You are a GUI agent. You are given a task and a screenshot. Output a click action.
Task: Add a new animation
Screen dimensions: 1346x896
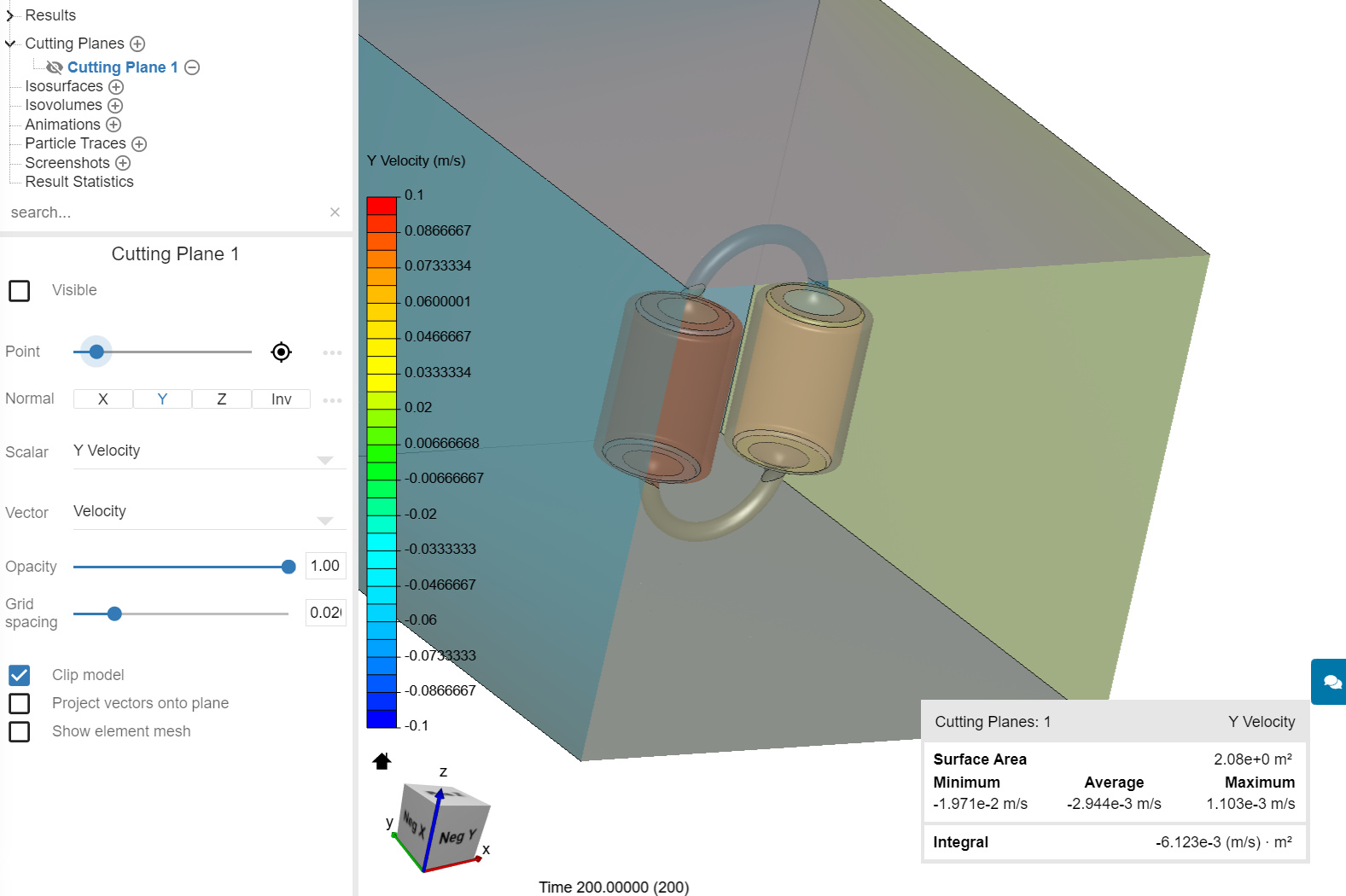coord(114,125)
